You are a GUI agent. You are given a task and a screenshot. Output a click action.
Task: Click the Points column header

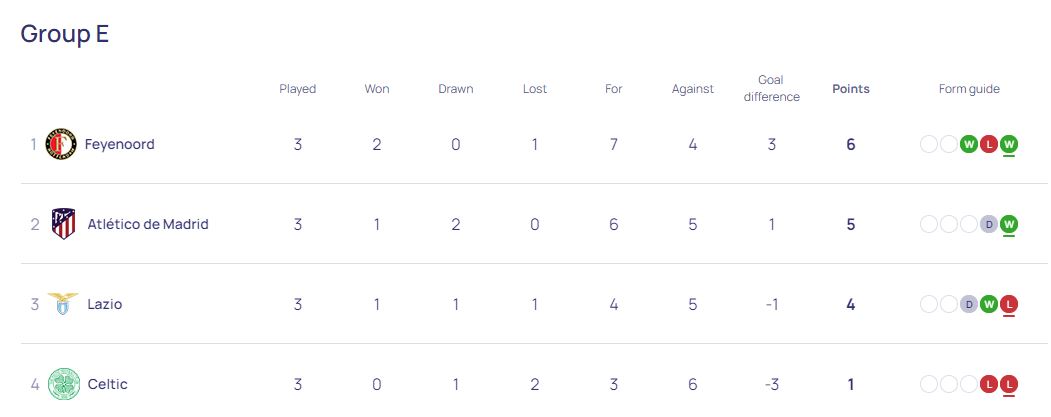click(x=851, y=88)
